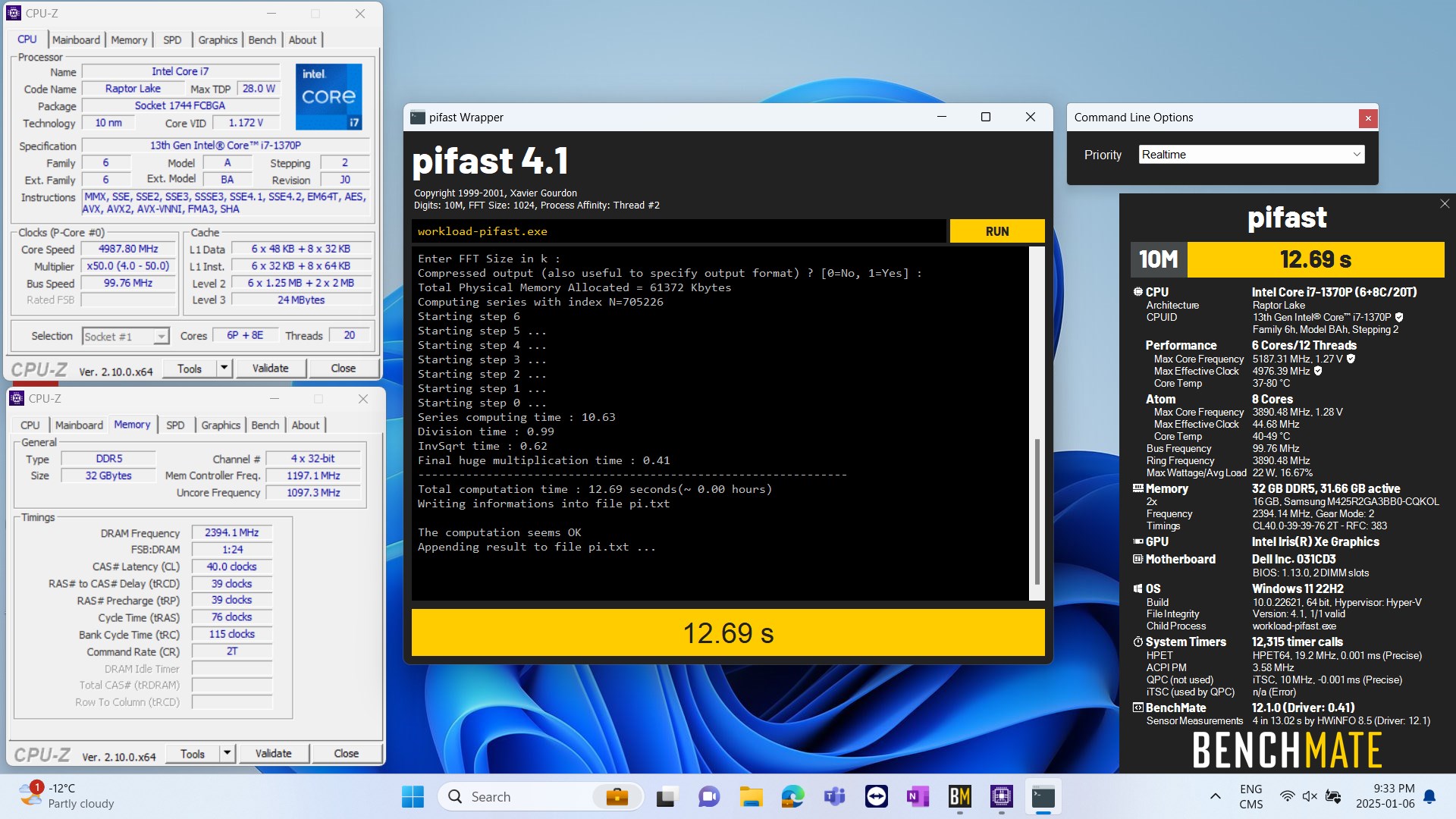Click the OS Windows icon in BenchMate panel

1137,588
